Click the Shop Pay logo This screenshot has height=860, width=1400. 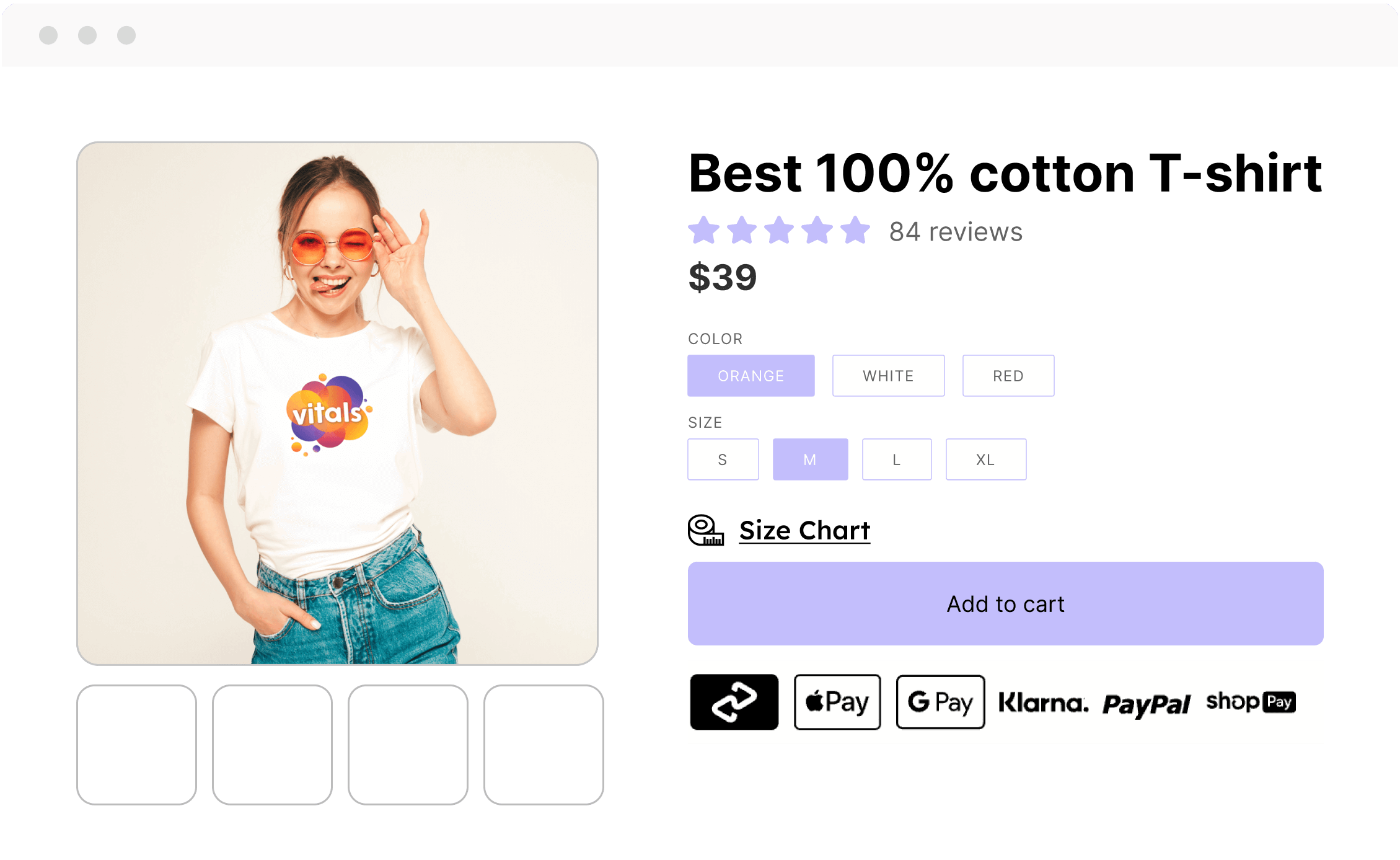(1251, 702)
